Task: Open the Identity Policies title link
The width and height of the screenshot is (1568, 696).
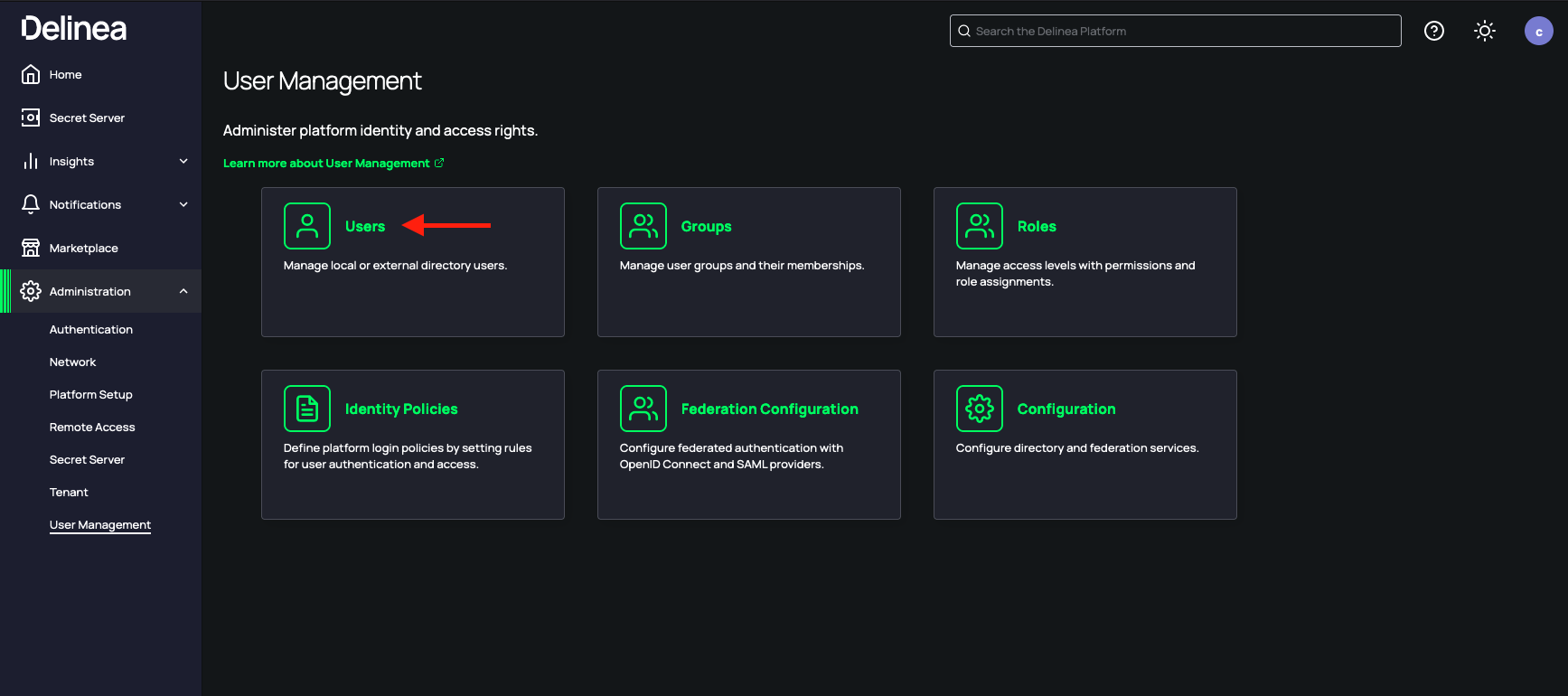Action: 401,409
